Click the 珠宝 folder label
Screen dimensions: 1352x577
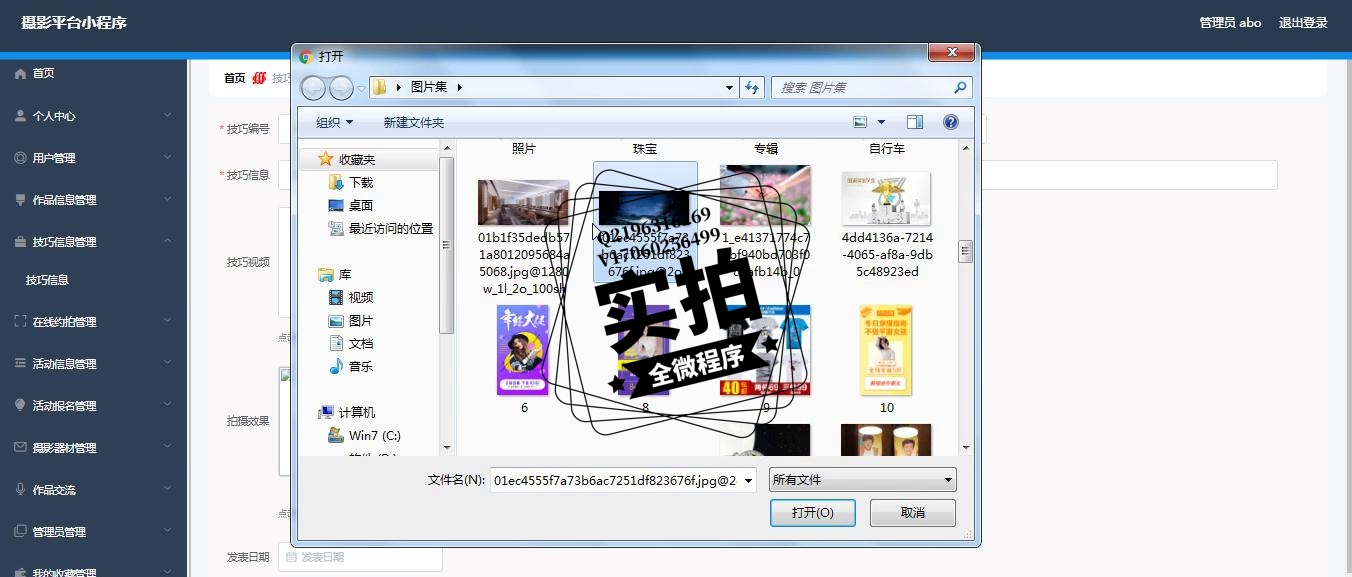pyautogui.click(x=645, y=149)
